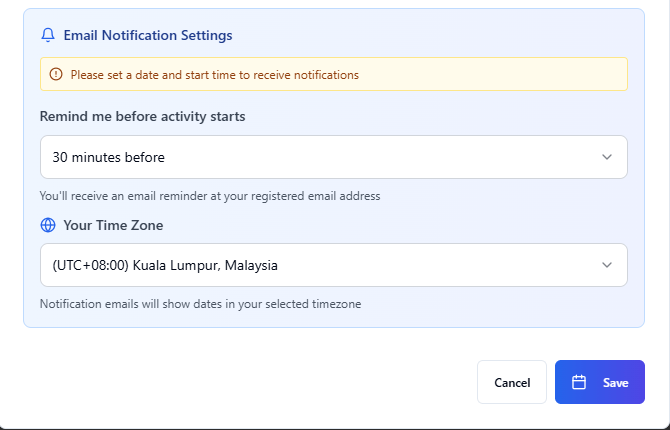Click the 'Remind me before activity starts' label
This screenshot has width=670, height=430.
pyautogui.click(x=142, y=116)
